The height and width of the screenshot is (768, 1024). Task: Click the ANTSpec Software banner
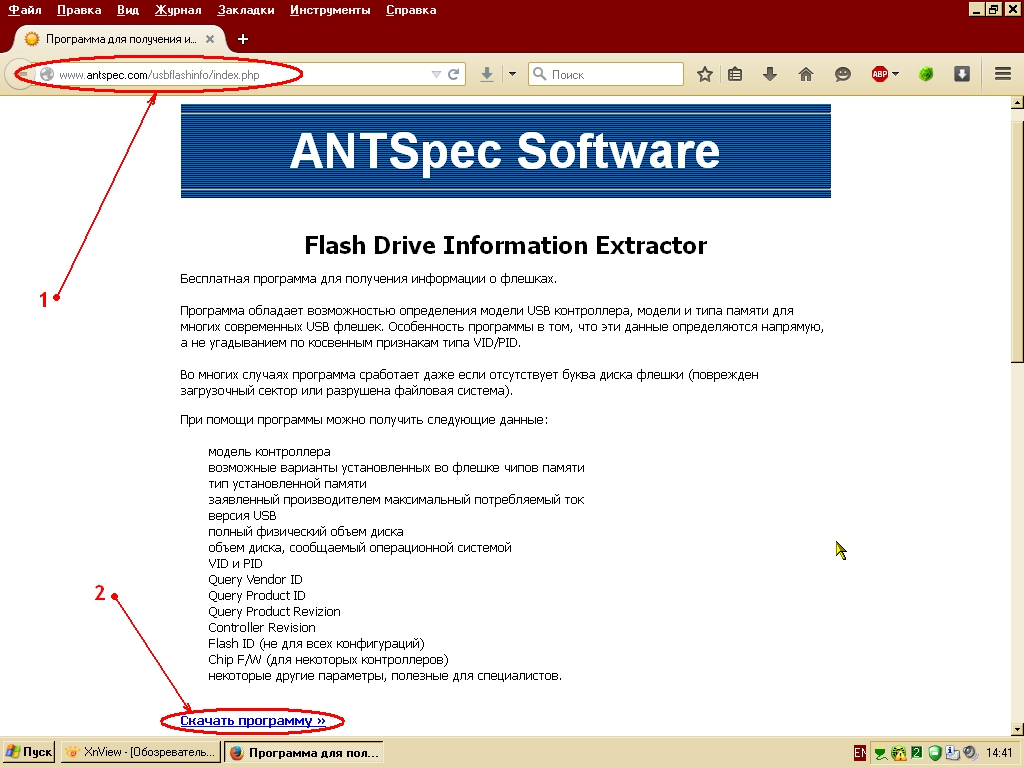coord(505,151)
